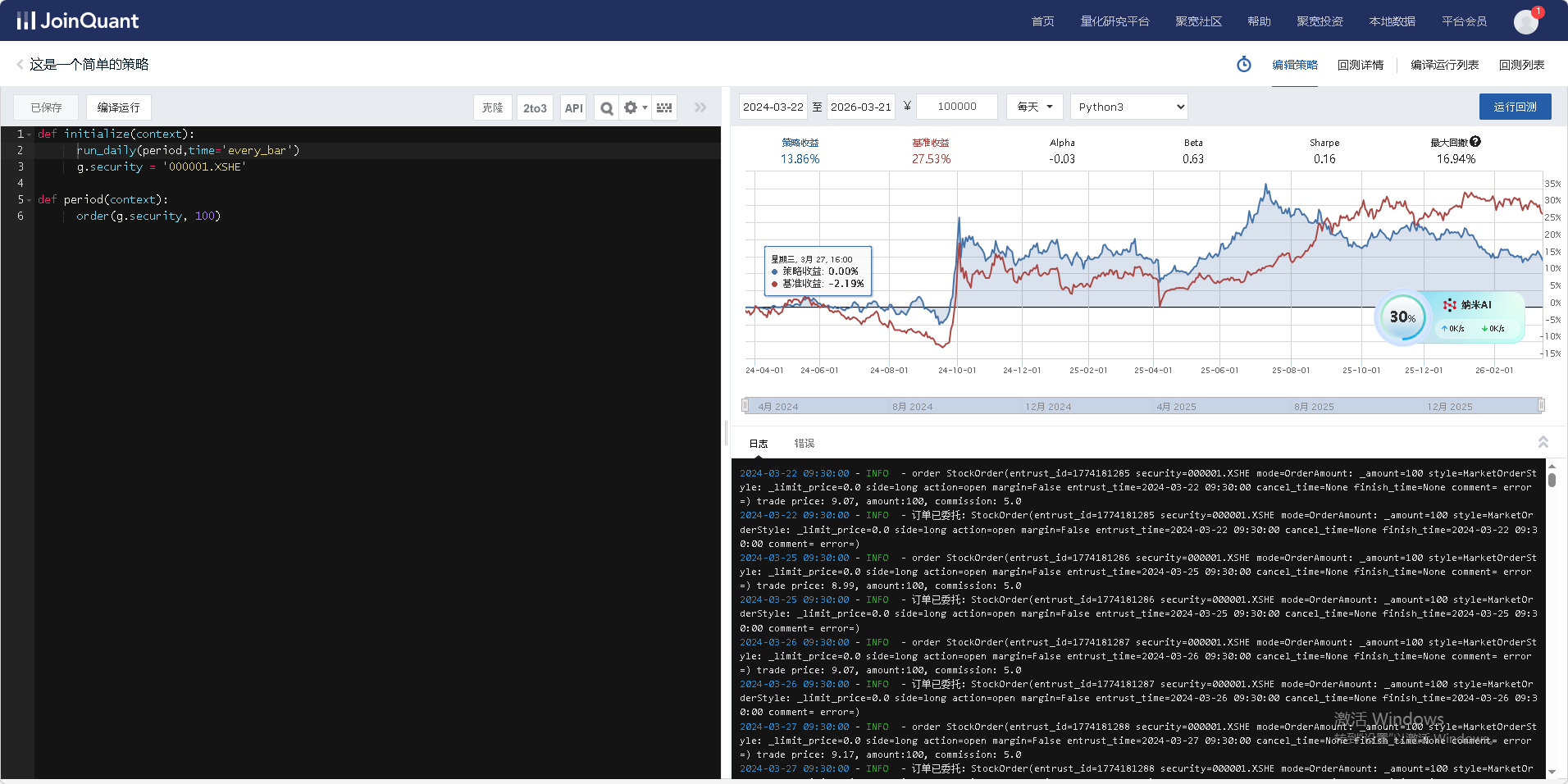Screen dimensions: 1568x784
Task: Open the 回测详情 tab
Action: coord(1360,65)
